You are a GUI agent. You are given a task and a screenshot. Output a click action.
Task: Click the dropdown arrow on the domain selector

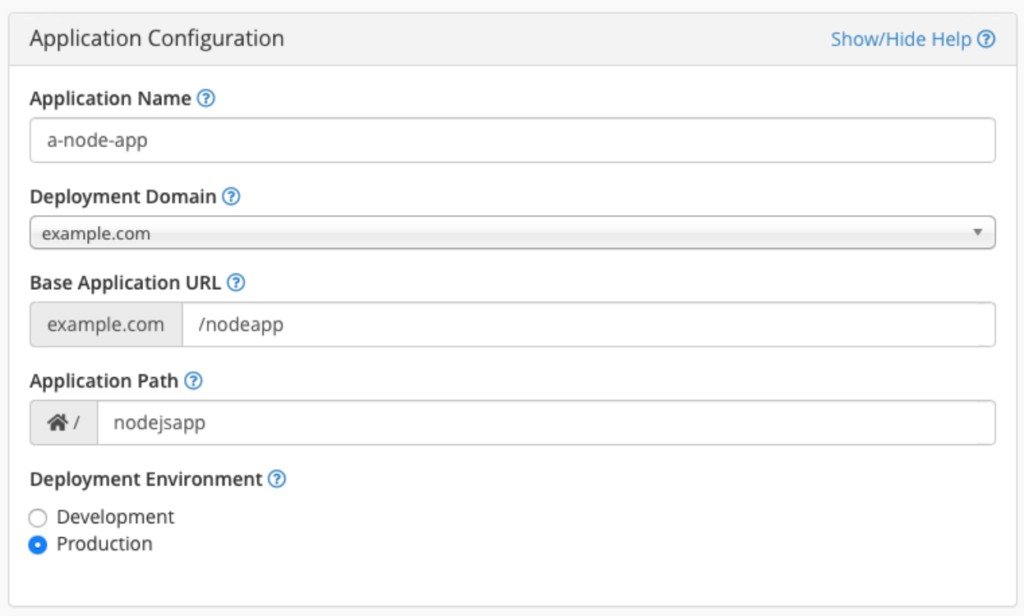[x=977, y=230]
